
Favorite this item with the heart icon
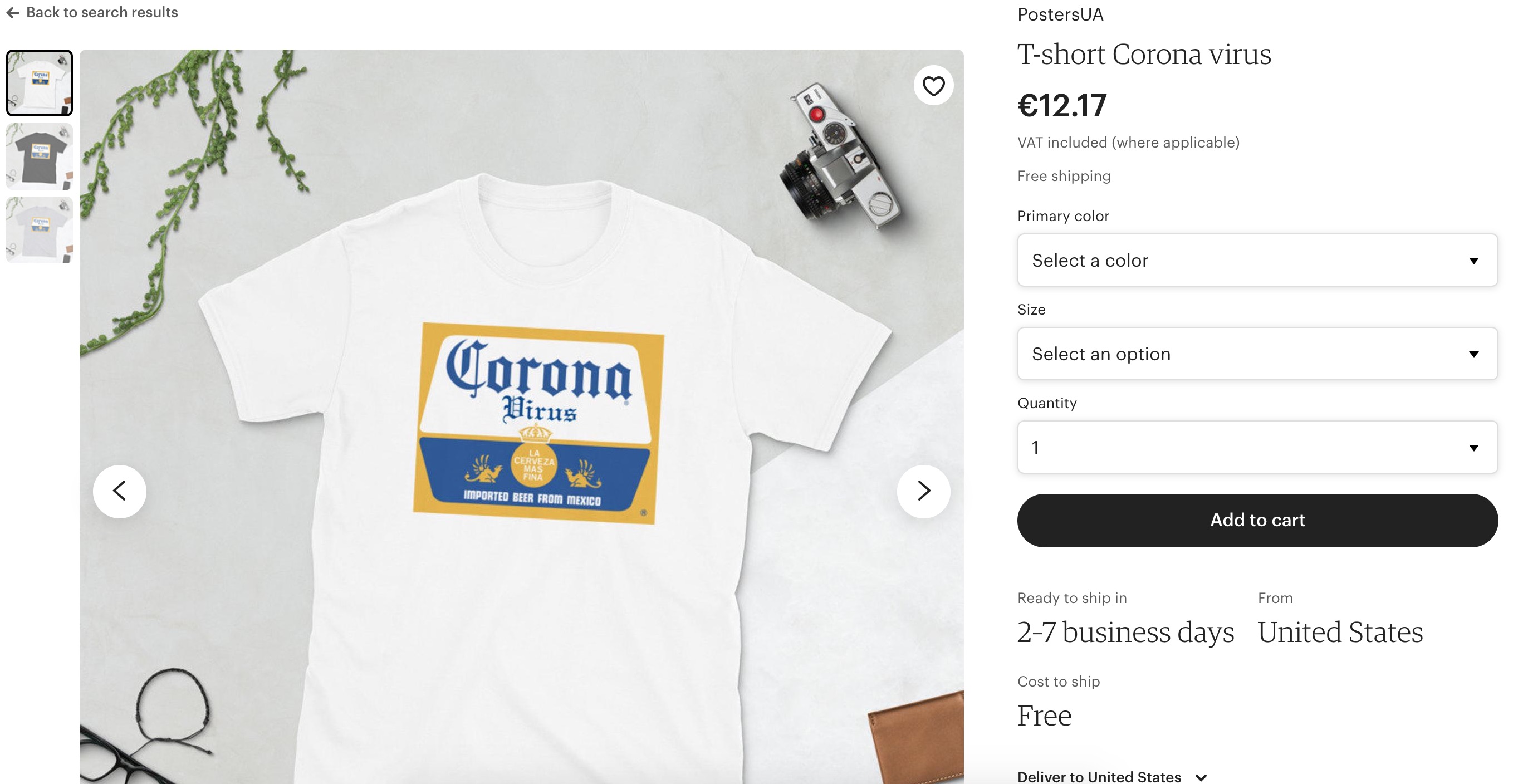(x=933, y=86)
